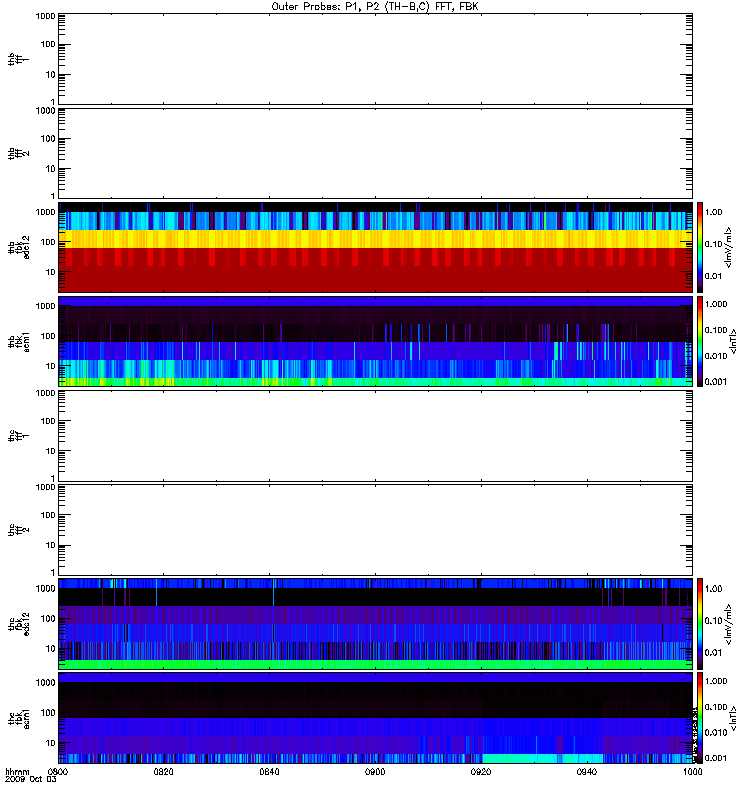Image resolution: width=750 pixels, height=800 pixels.
Task: Click the 1.000 value on thb scm1 color bar
Action: tap(716, 304)
